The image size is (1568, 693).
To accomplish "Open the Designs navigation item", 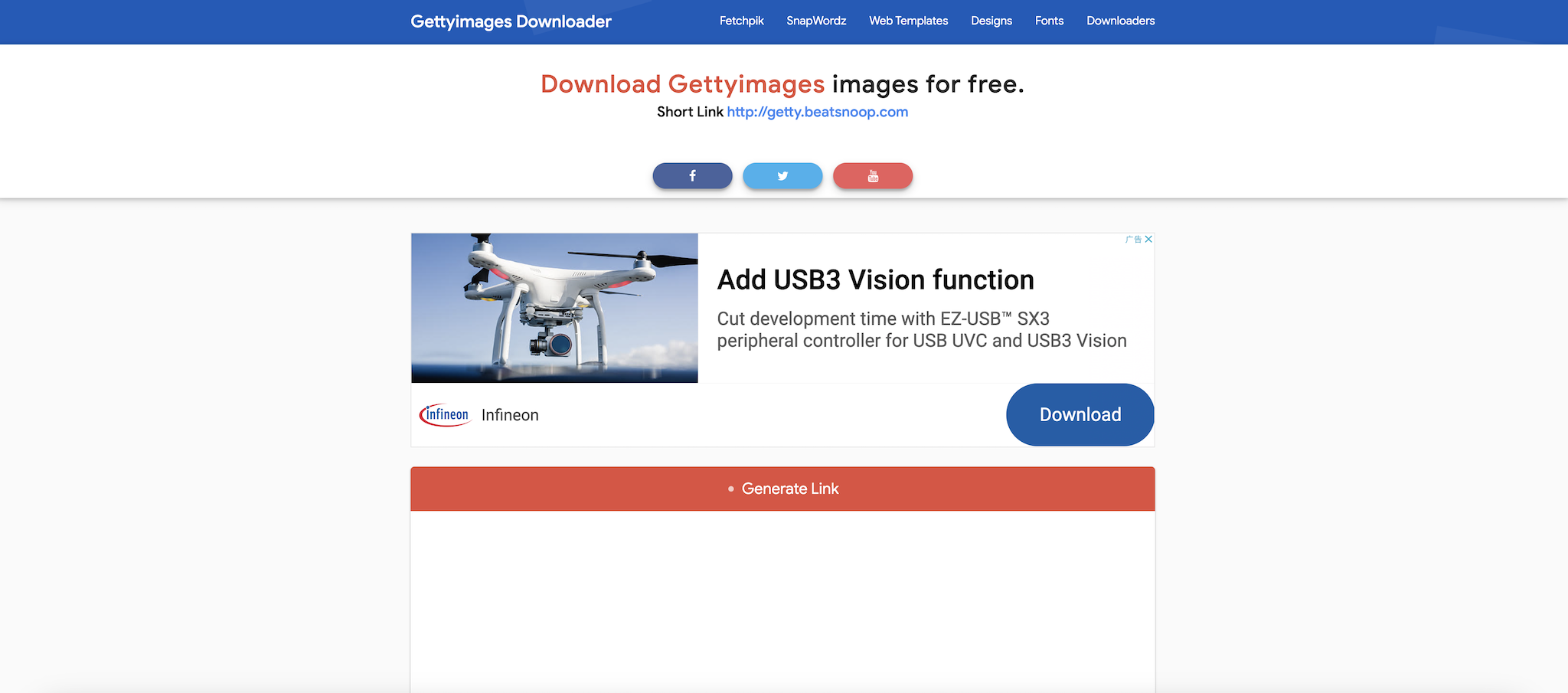I will (991, 21).
